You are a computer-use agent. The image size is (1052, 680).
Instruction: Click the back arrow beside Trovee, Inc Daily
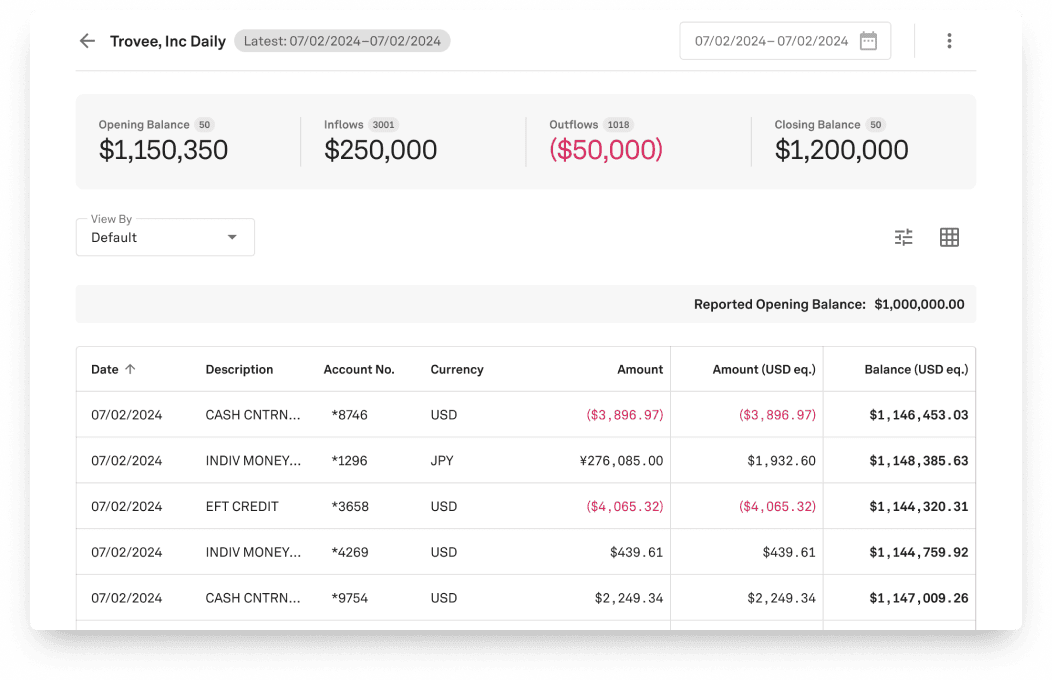[87, 41]
